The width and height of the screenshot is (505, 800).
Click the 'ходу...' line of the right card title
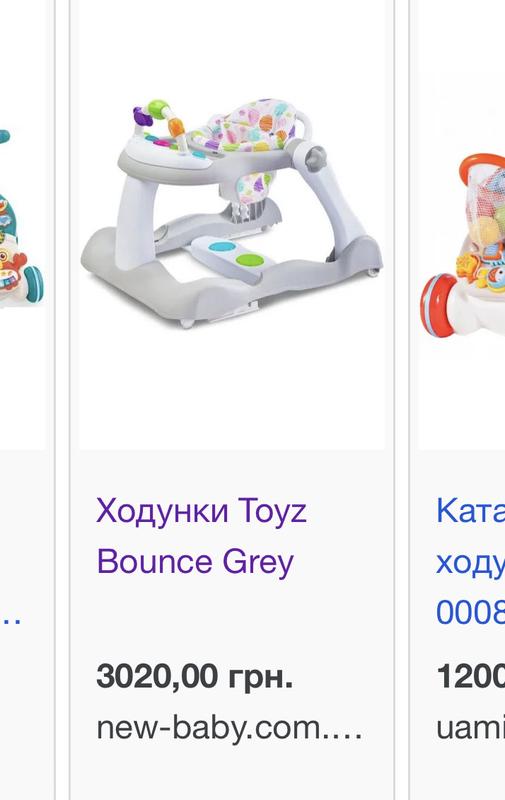pyautogui.click(x=470, y=563)
